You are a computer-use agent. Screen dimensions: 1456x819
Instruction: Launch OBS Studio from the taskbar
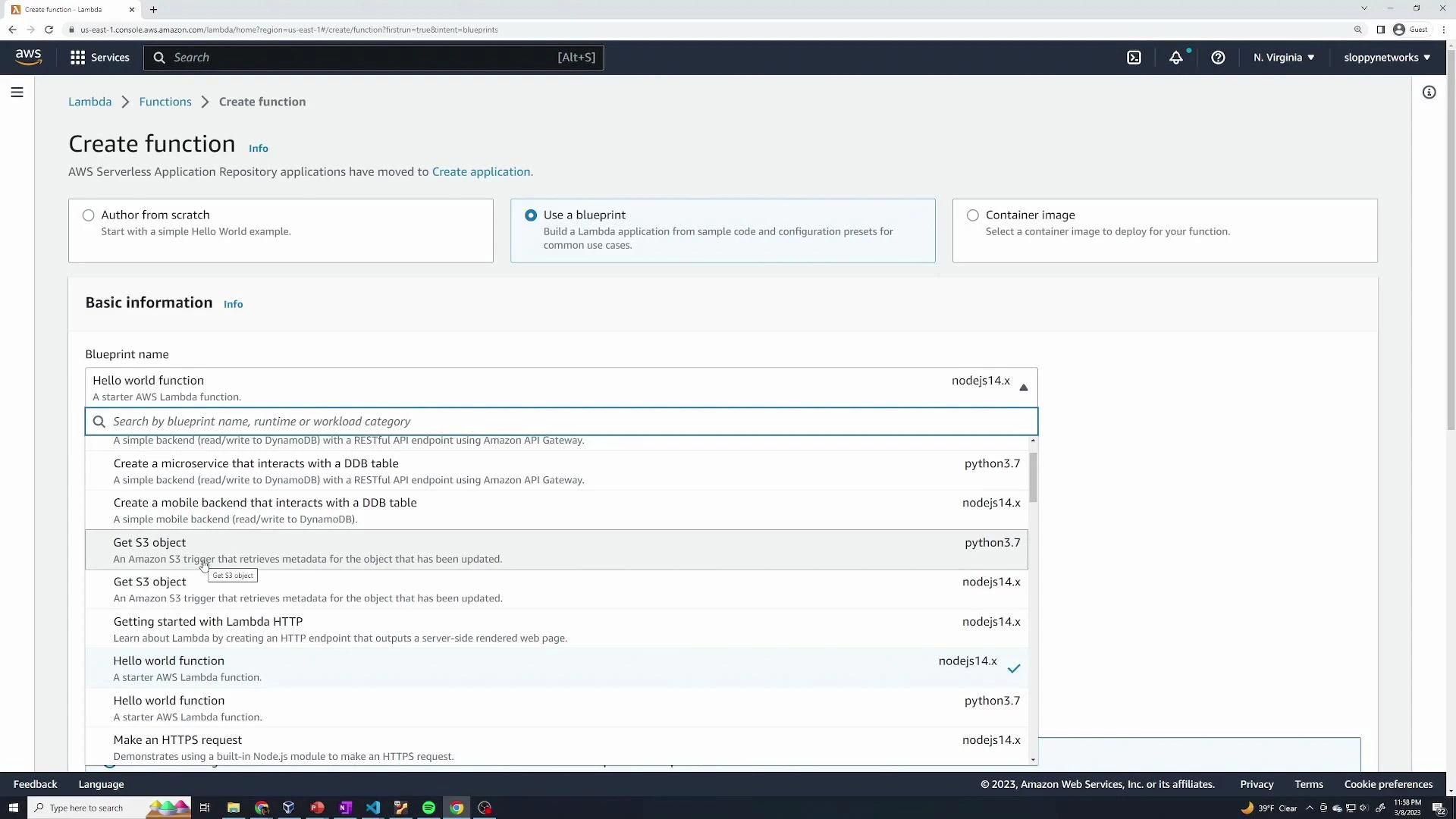(x=485, y=808)
